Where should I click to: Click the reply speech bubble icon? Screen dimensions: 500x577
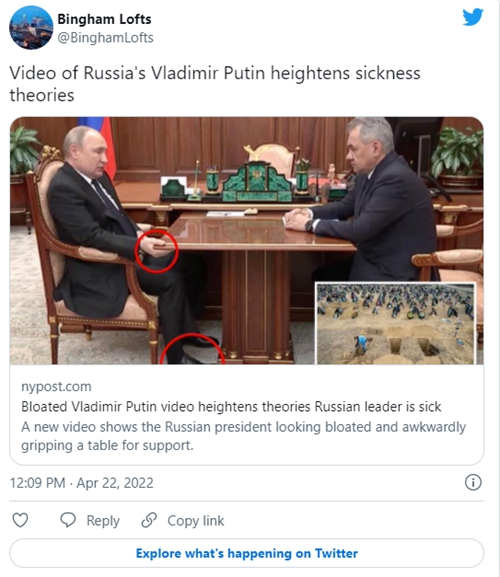coord(68,520)
